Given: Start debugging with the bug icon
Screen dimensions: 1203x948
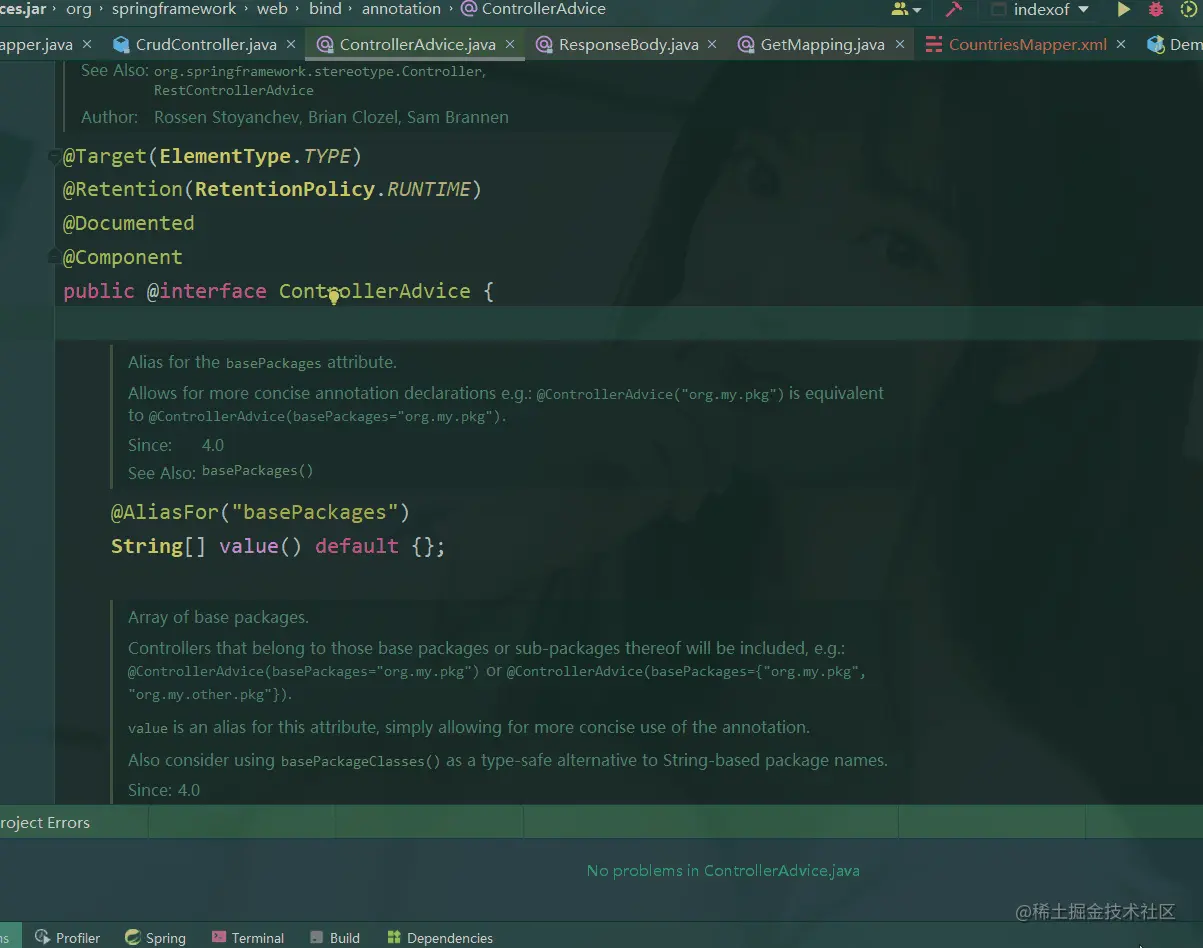Looking at the screenshot, I should click(1156, 9).
